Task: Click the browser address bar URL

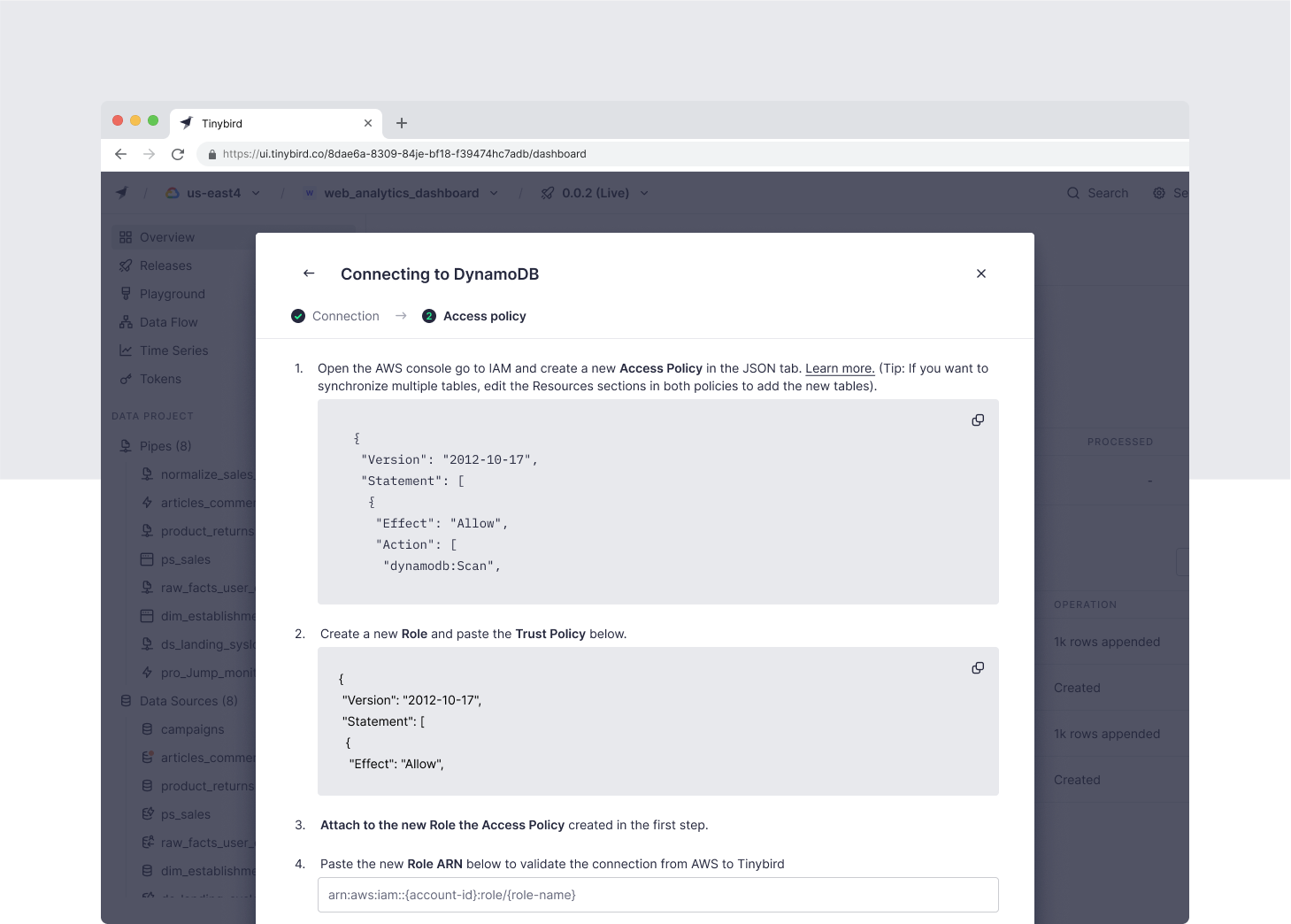Action: tap(404, 154)
